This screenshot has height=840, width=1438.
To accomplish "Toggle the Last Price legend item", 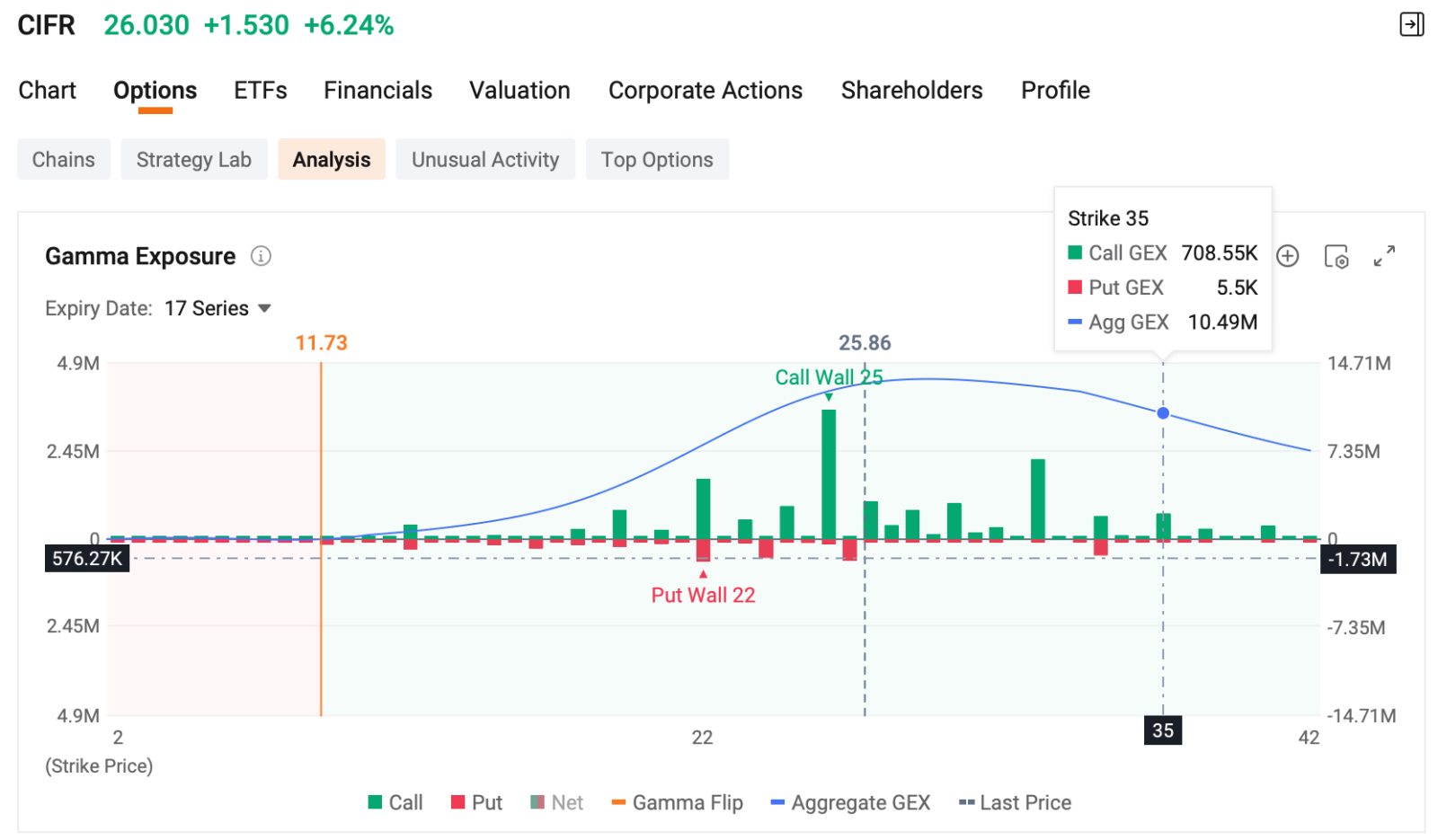I will [x=1015, y=802].
